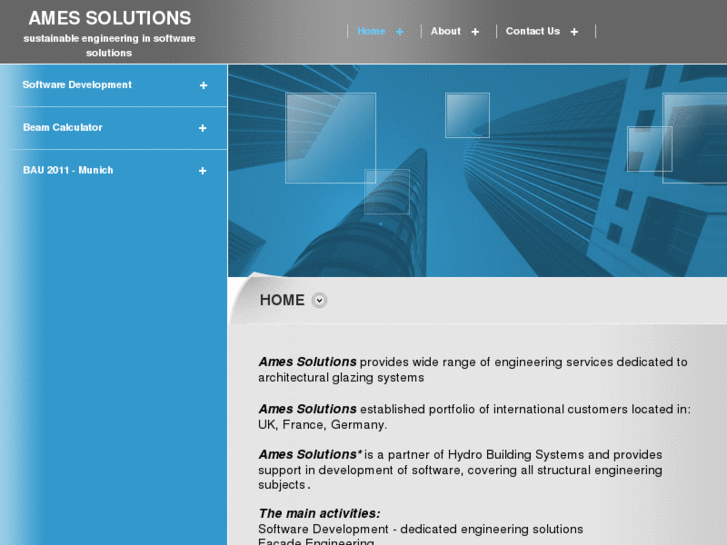Expand the Software Development plus icon
This screenshot has width=727, height=545.
[203, 85]
